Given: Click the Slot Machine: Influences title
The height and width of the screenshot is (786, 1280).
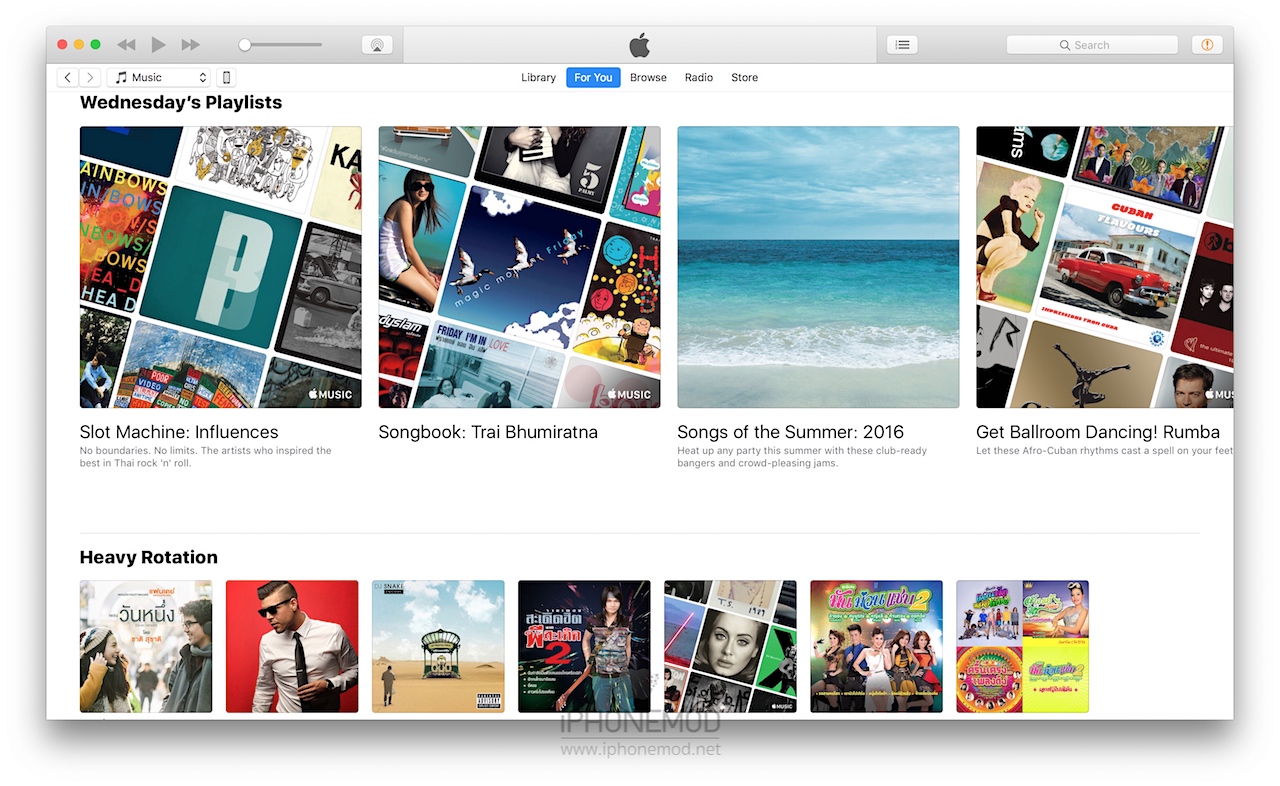Looking at the screenshot, I should [179, 432].
